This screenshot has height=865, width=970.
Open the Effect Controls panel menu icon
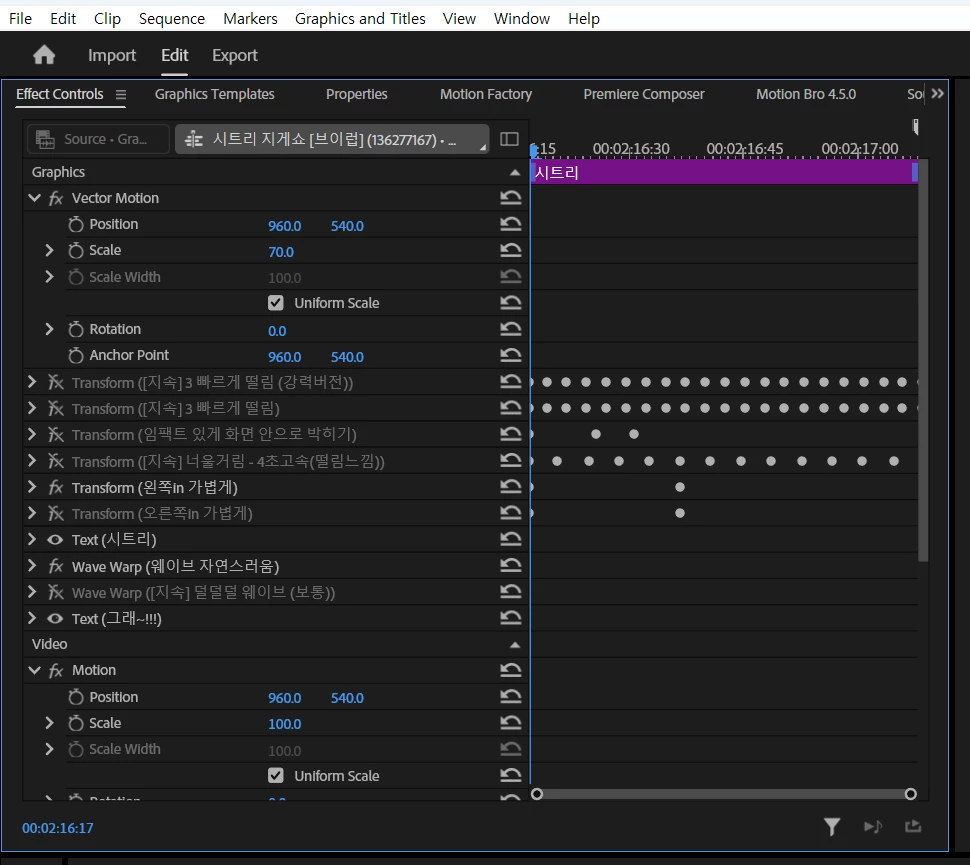[121, 95]
